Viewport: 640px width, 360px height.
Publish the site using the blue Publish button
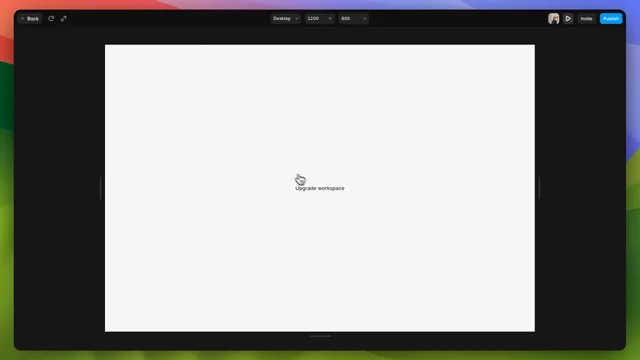611,19
